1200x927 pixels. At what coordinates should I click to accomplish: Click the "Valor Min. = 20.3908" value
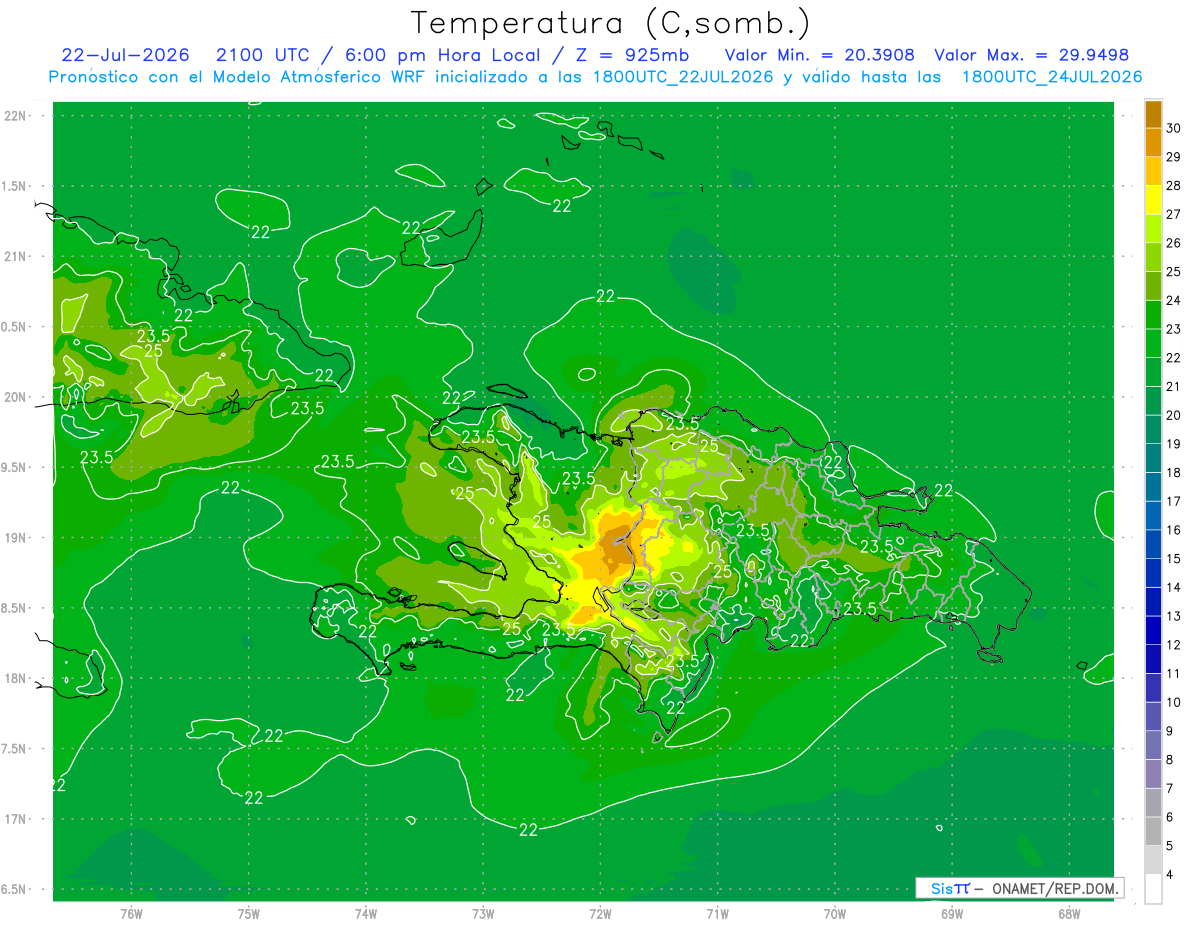pos(820,55)
